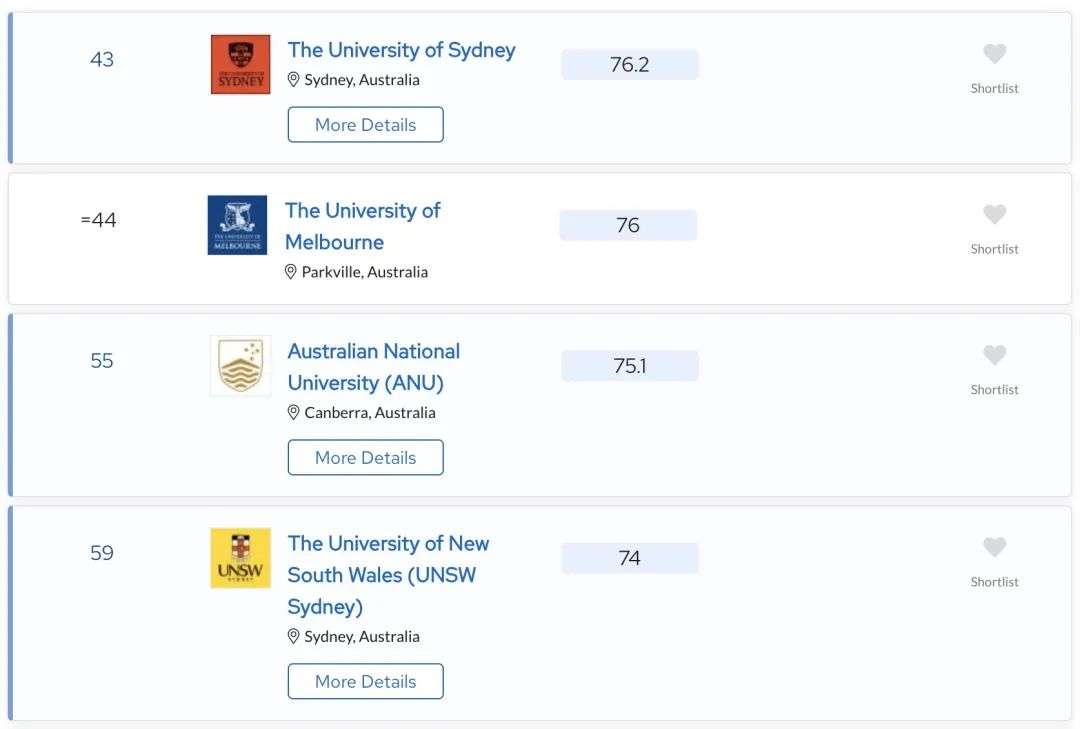Open The University of Melbourne link
This screenshot has height=729, width=1080.
362,226
